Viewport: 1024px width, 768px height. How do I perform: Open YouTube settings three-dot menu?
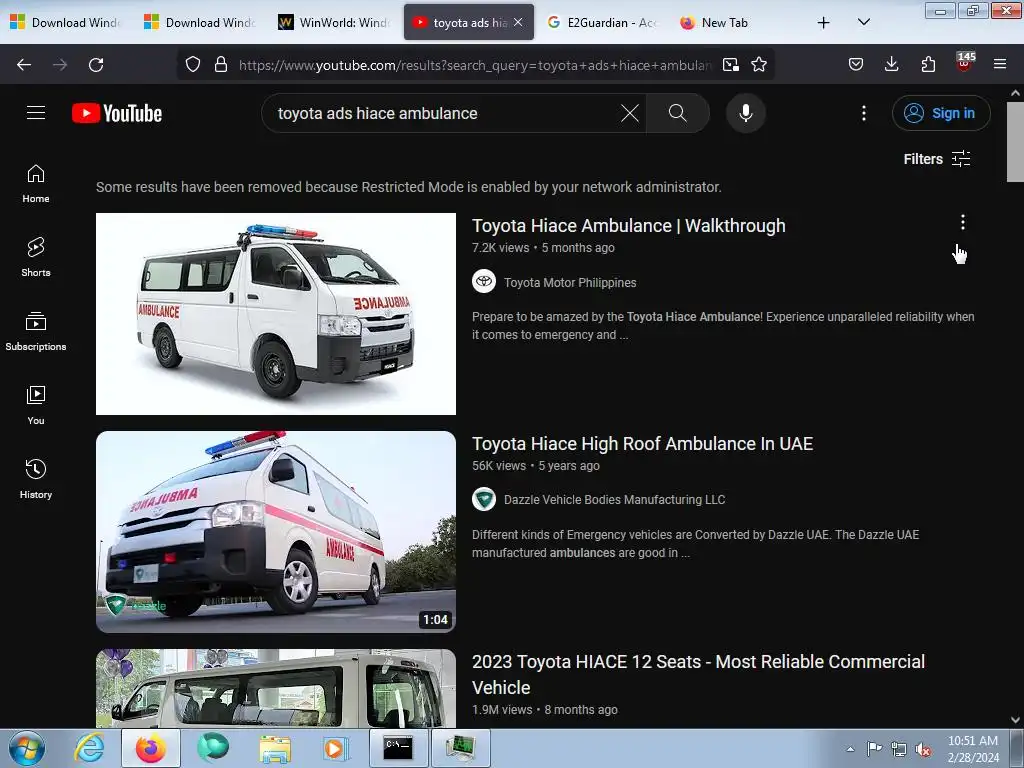tap(863, 113)
